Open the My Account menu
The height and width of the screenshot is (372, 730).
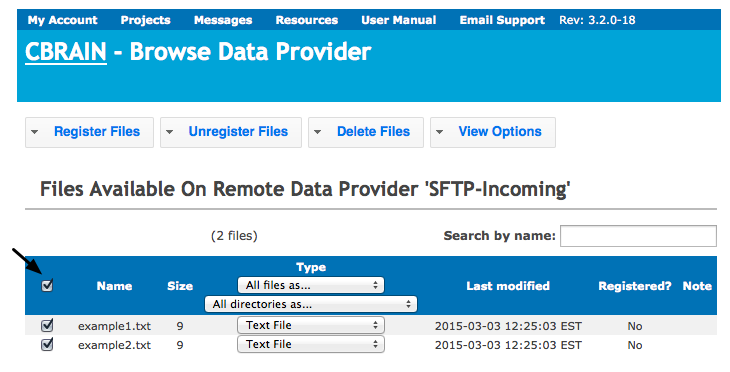pyautogui.click(x=62, y=20)
